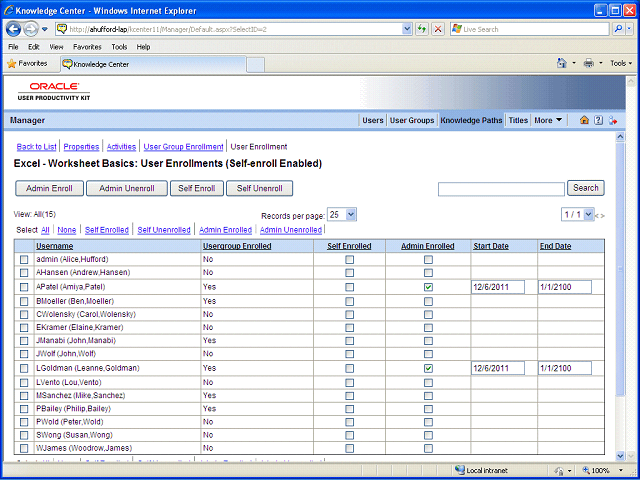Click the Log out icon

(x=612, y=120)
